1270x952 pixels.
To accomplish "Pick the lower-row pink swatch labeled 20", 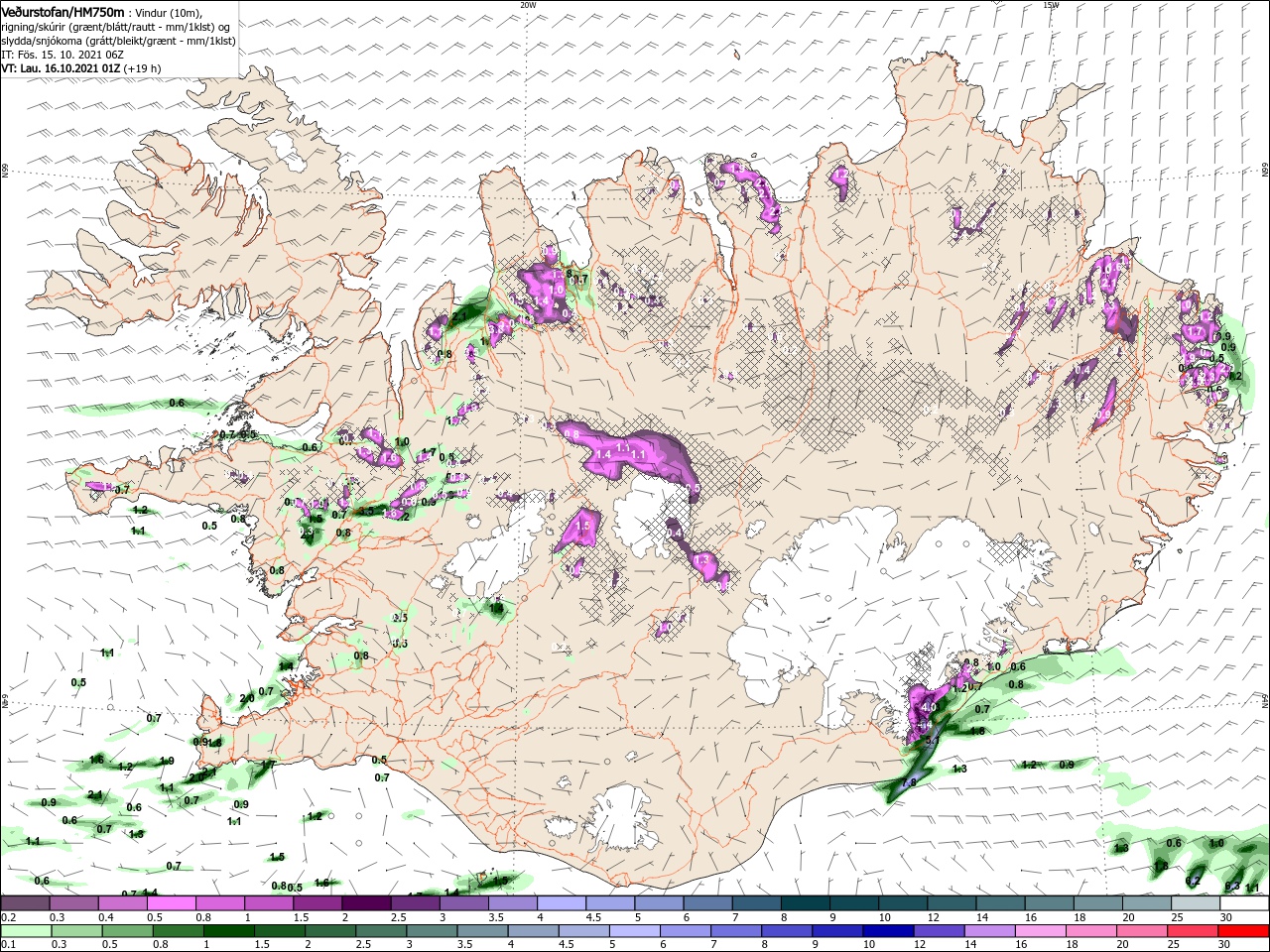I will 1143,931.
